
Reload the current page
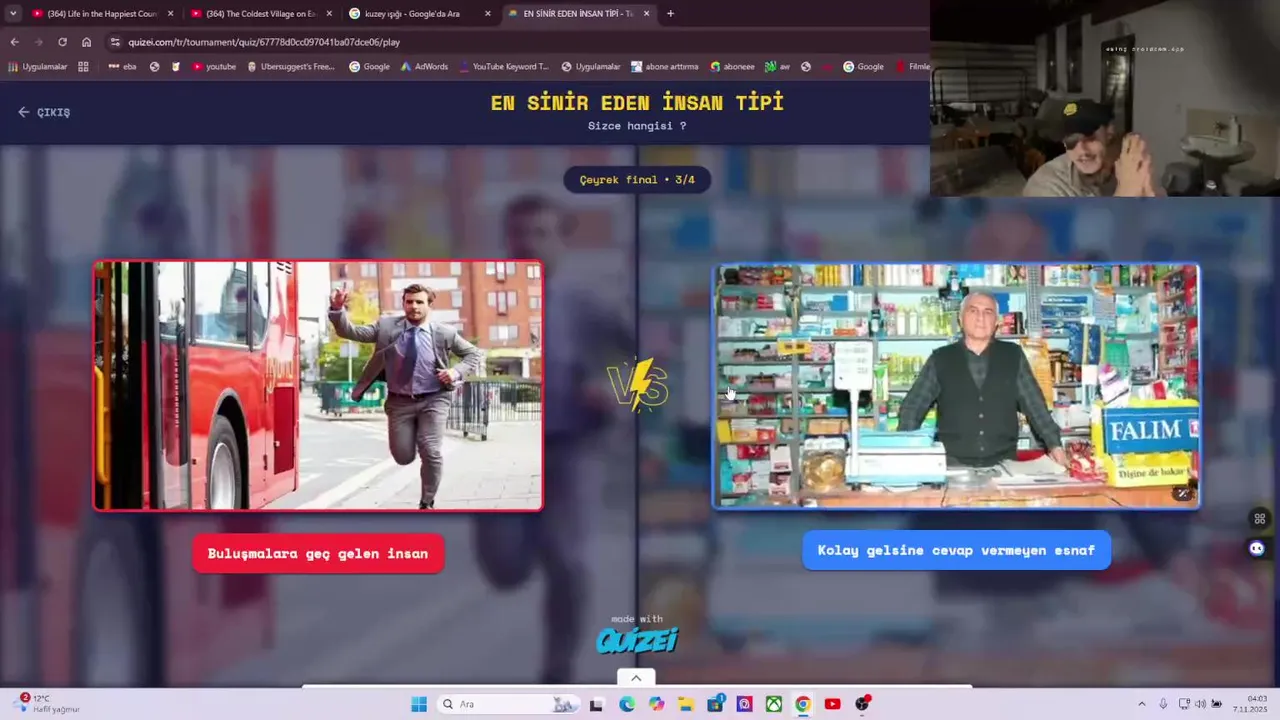coord(62,42)
